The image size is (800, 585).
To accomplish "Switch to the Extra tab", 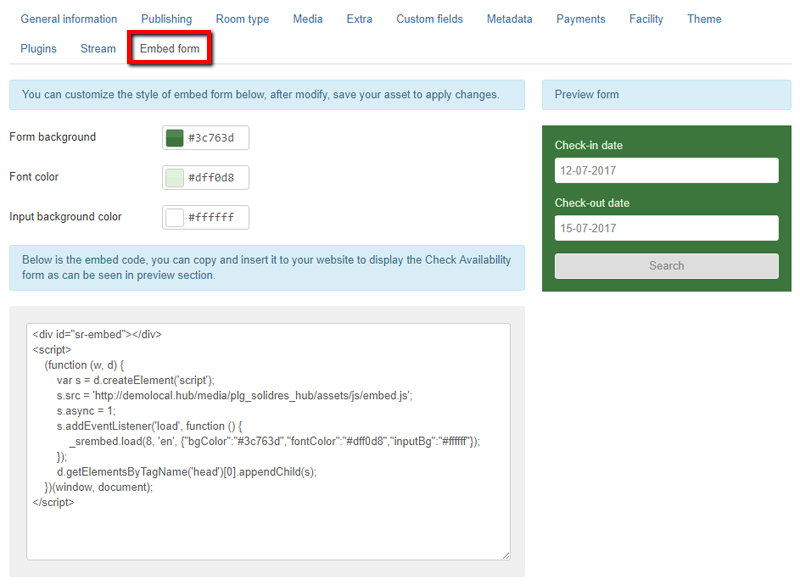I will [359, 18].
